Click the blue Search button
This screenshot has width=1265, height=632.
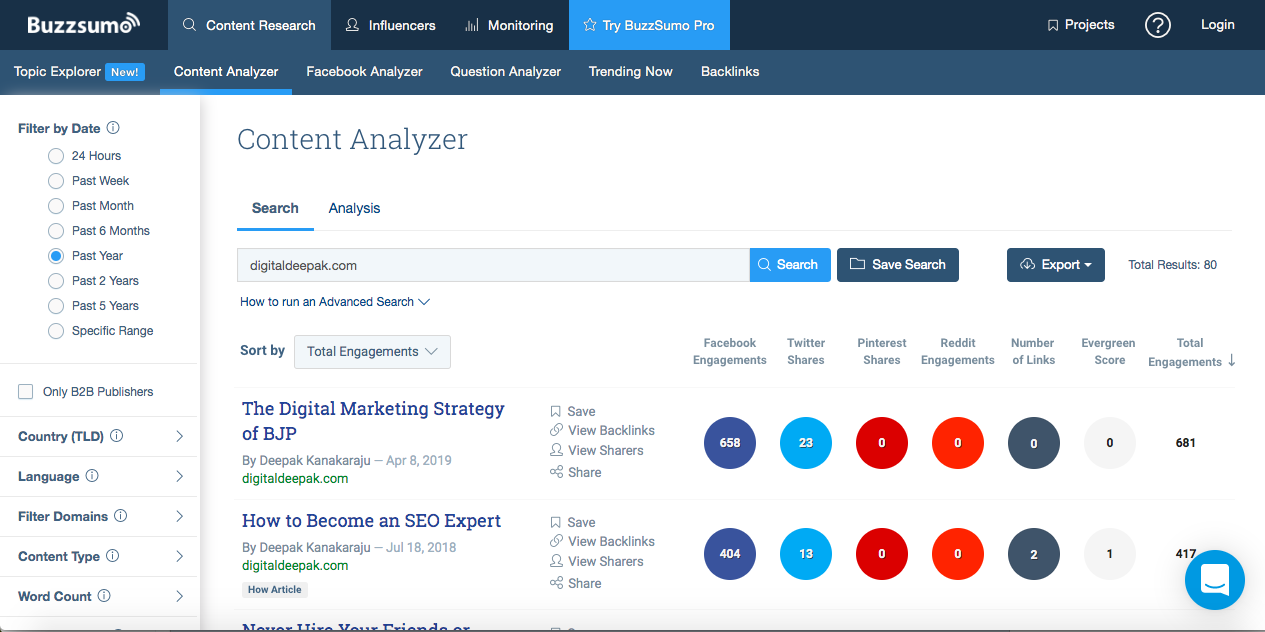(x=790, y=265)
